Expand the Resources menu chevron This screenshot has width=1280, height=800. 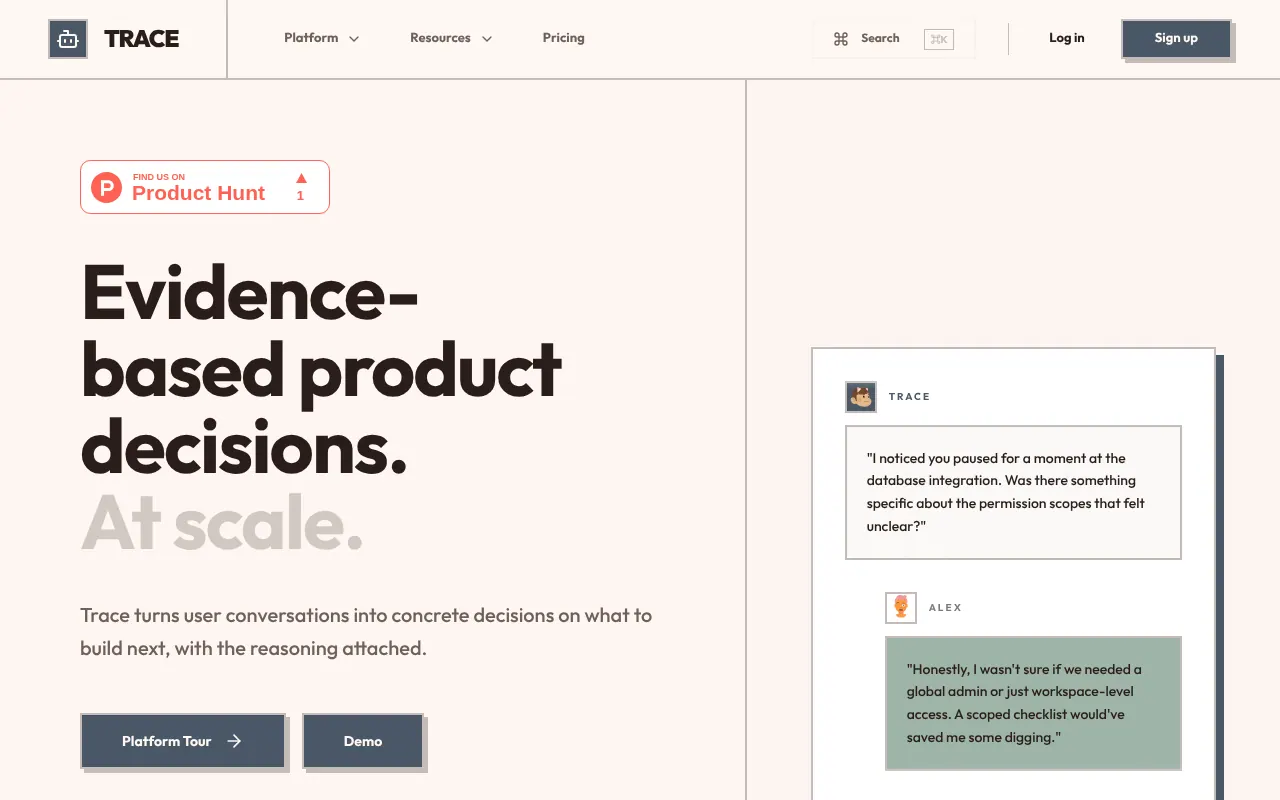(x=487, y=39)
